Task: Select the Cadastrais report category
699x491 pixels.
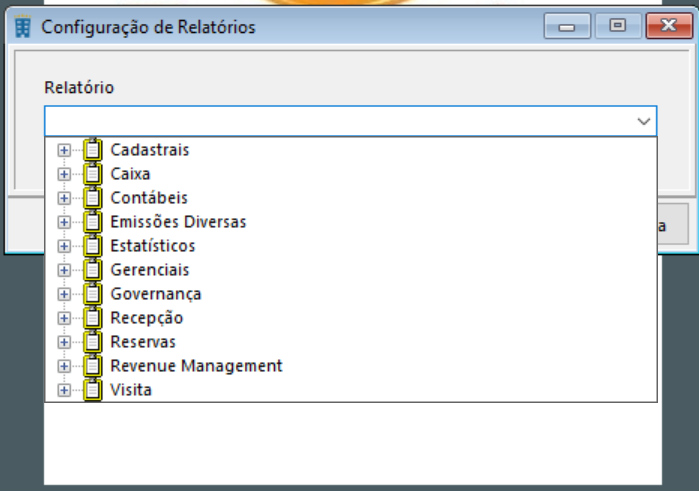Action: click(150, 150)
